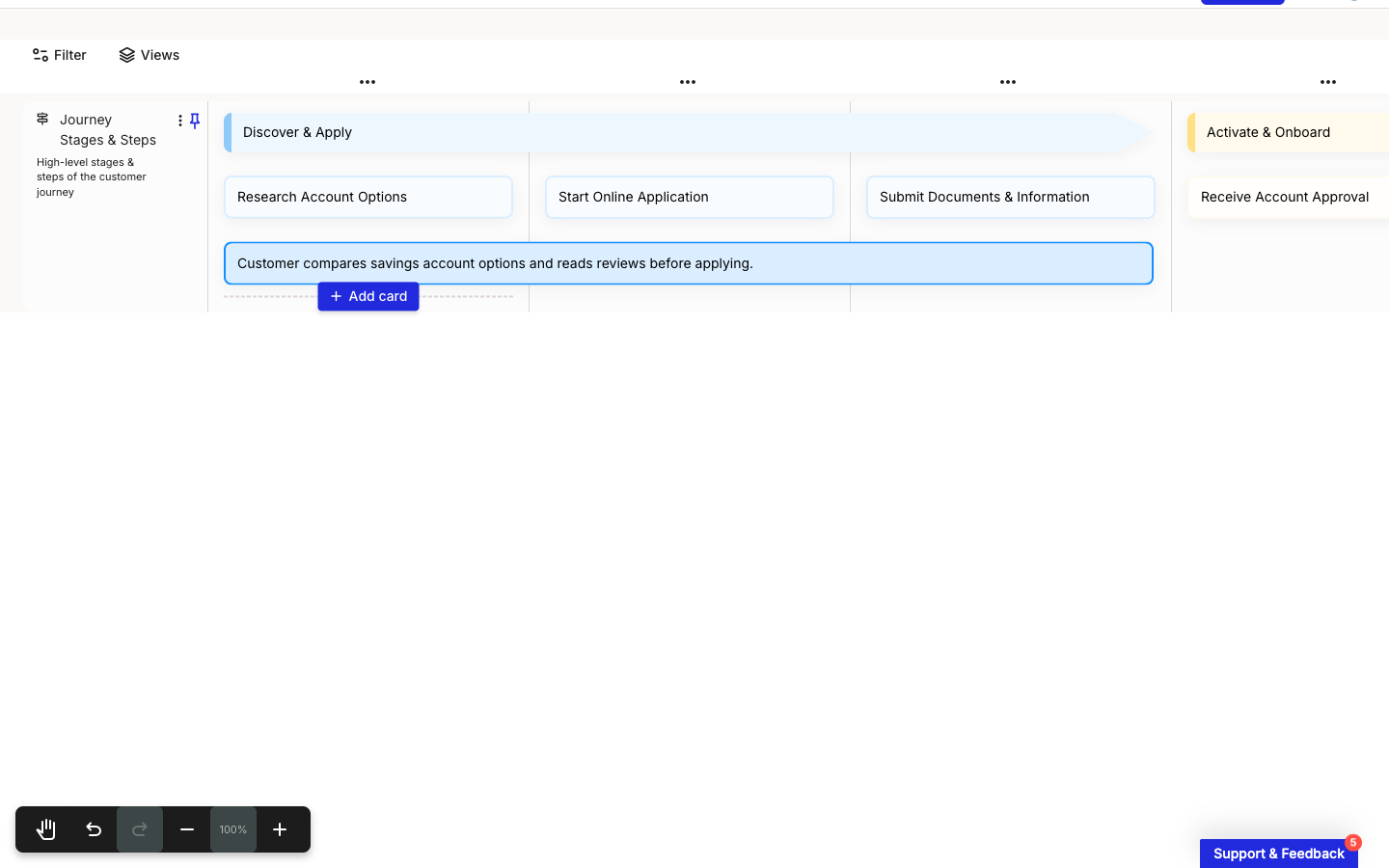Open the Filter options
The height and width of the screenshot is (868, 1389).
pos(60,55)
